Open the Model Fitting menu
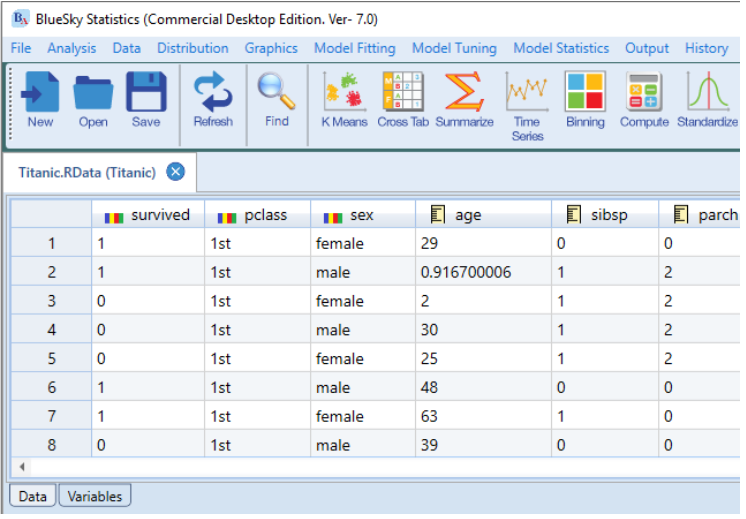This screenshot has height=519, width=746. click(354, 48)
